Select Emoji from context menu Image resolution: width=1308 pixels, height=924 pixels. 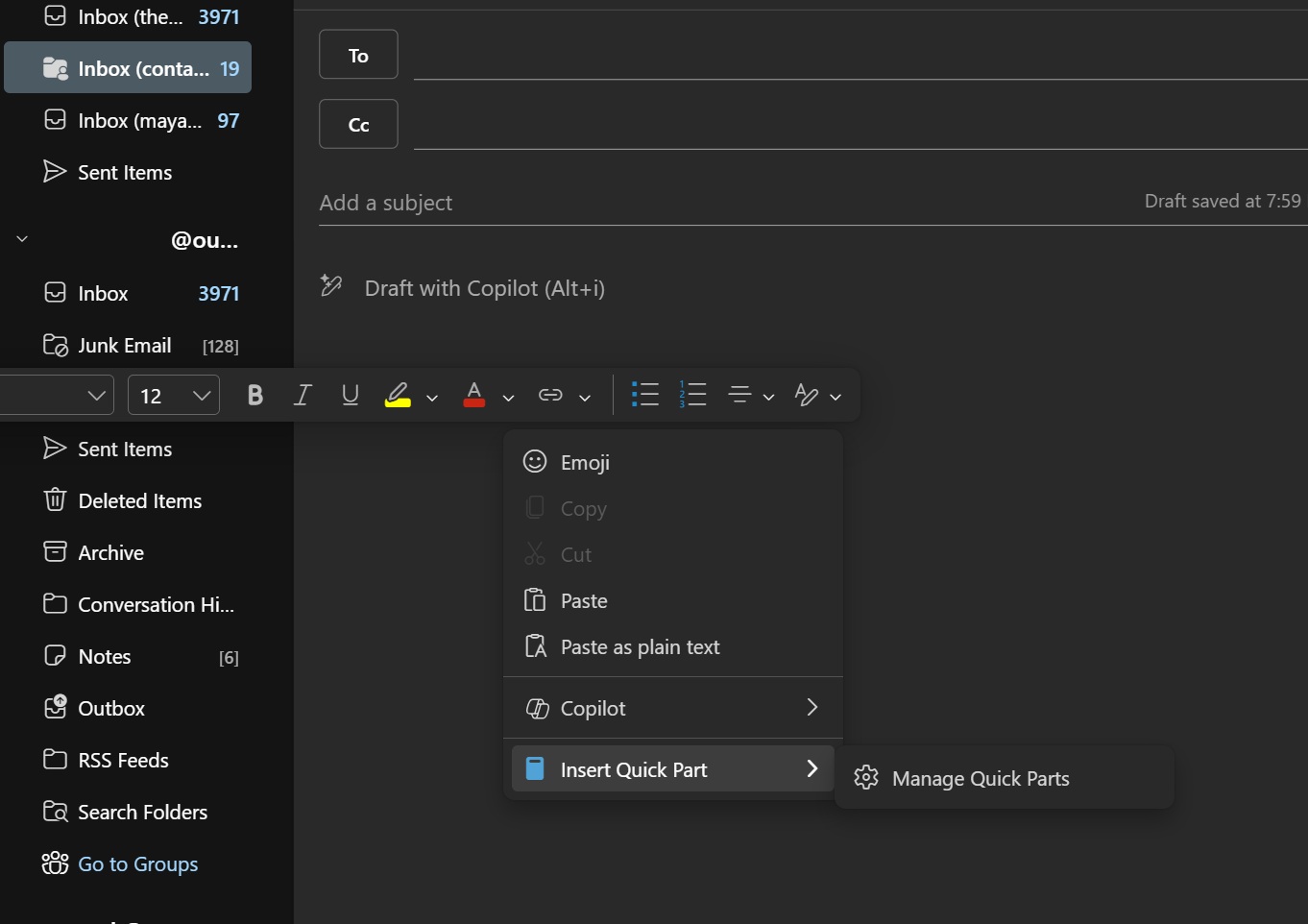point(672,462)
